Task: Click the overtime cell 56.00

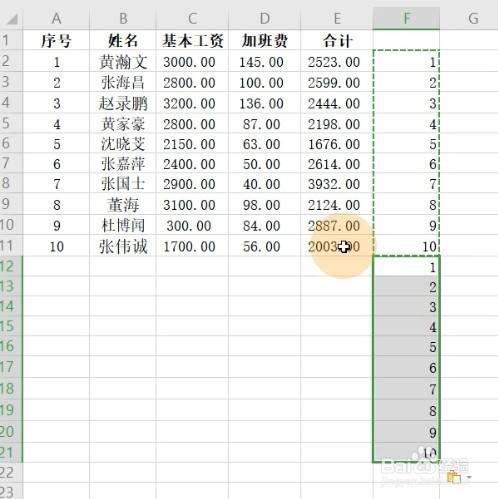Action: (x=265, y=246)
